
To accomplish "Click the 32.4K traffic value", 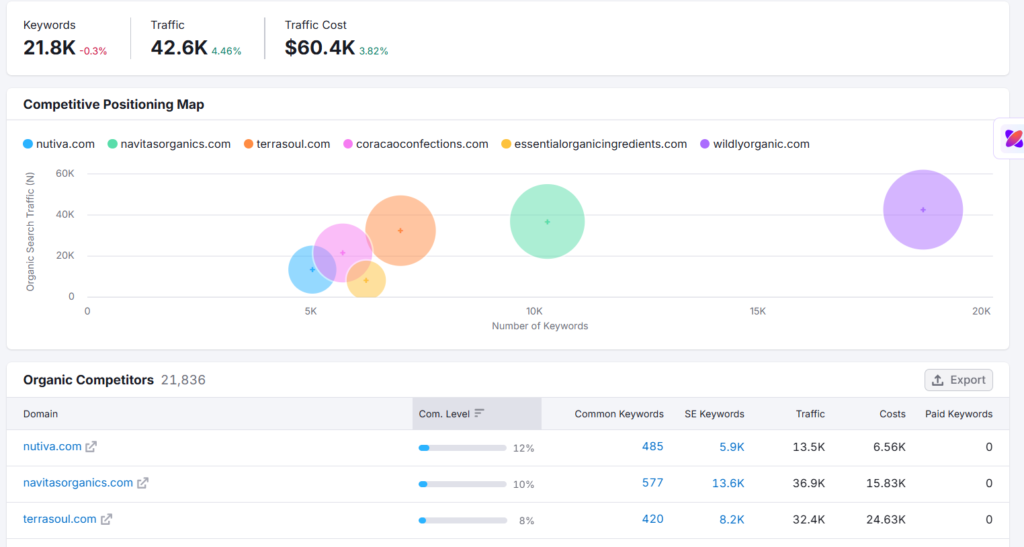I will coord(808,520).
